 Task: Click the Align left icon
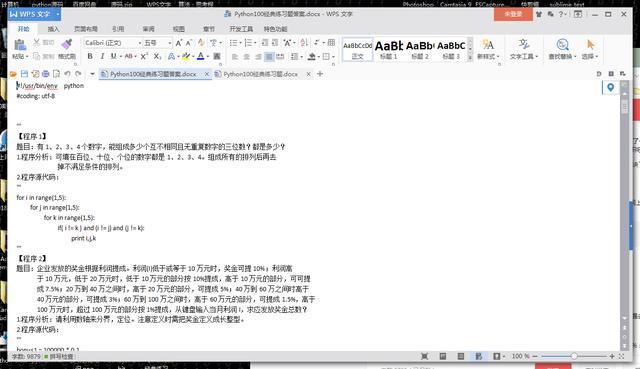pyautogui.click(x=235, y=56)
